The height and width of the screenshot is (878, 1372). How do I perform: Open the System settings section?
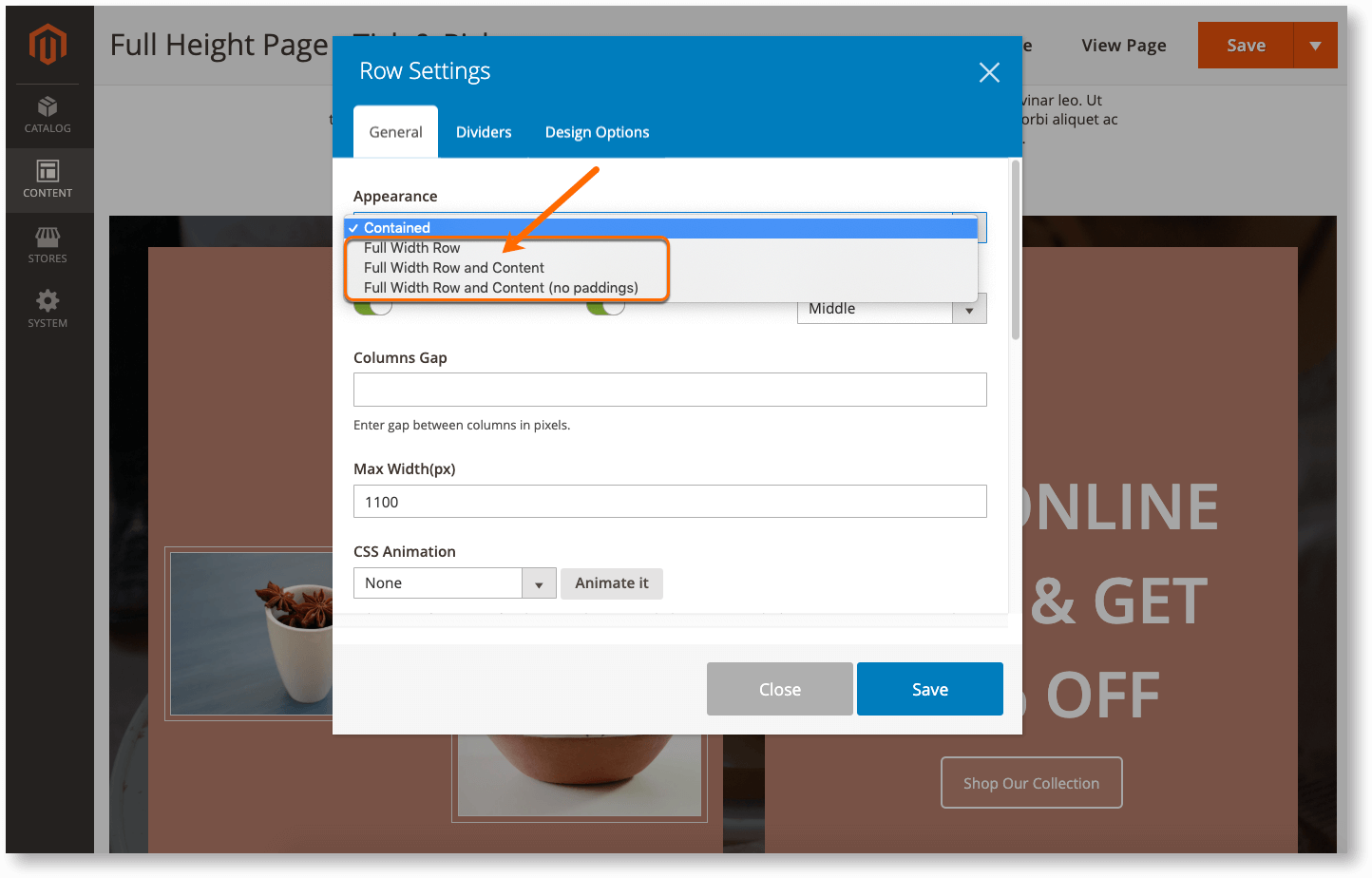[x=48, y=307]
